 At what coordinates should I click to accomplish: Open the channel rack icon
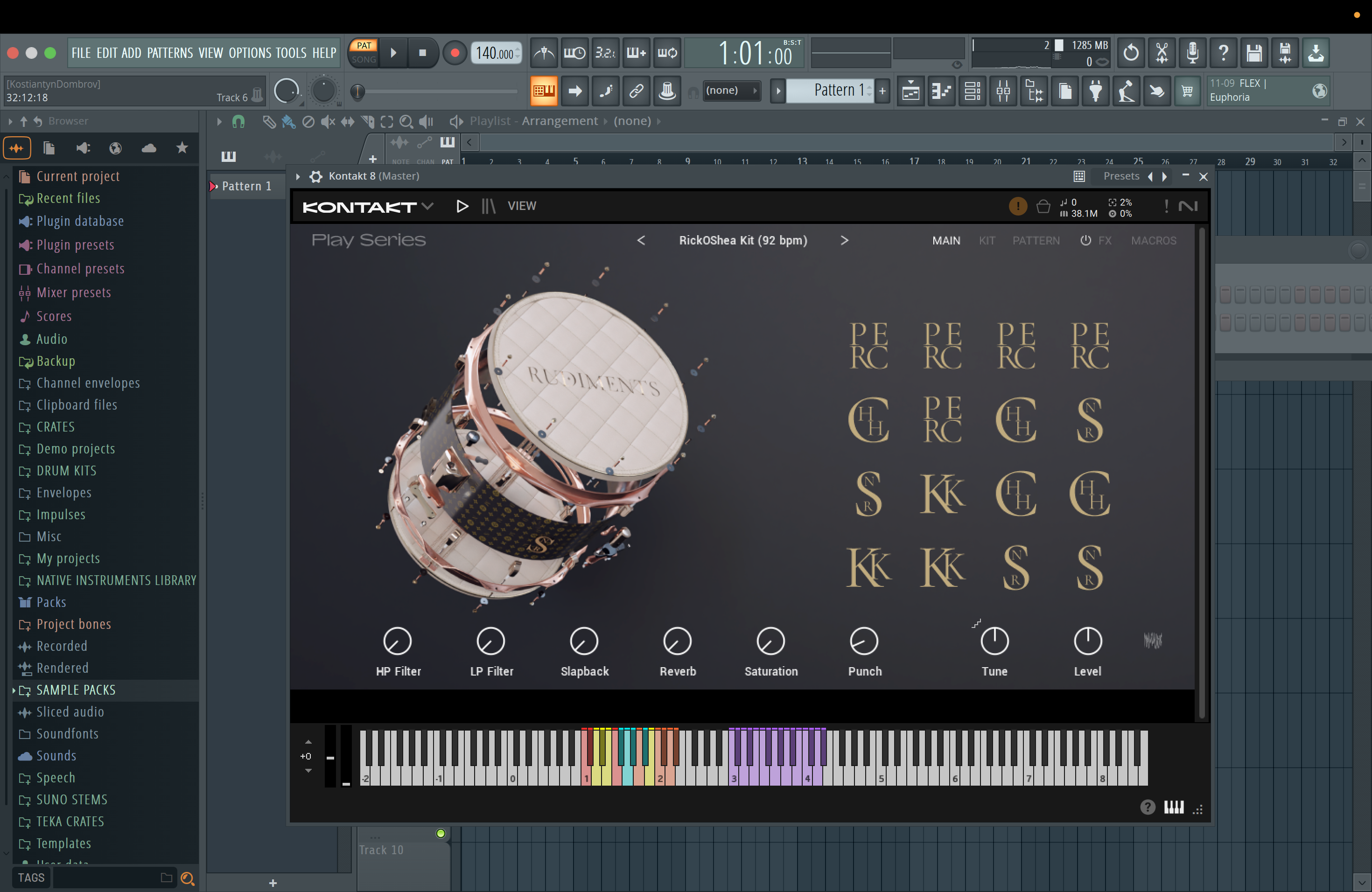973,91
